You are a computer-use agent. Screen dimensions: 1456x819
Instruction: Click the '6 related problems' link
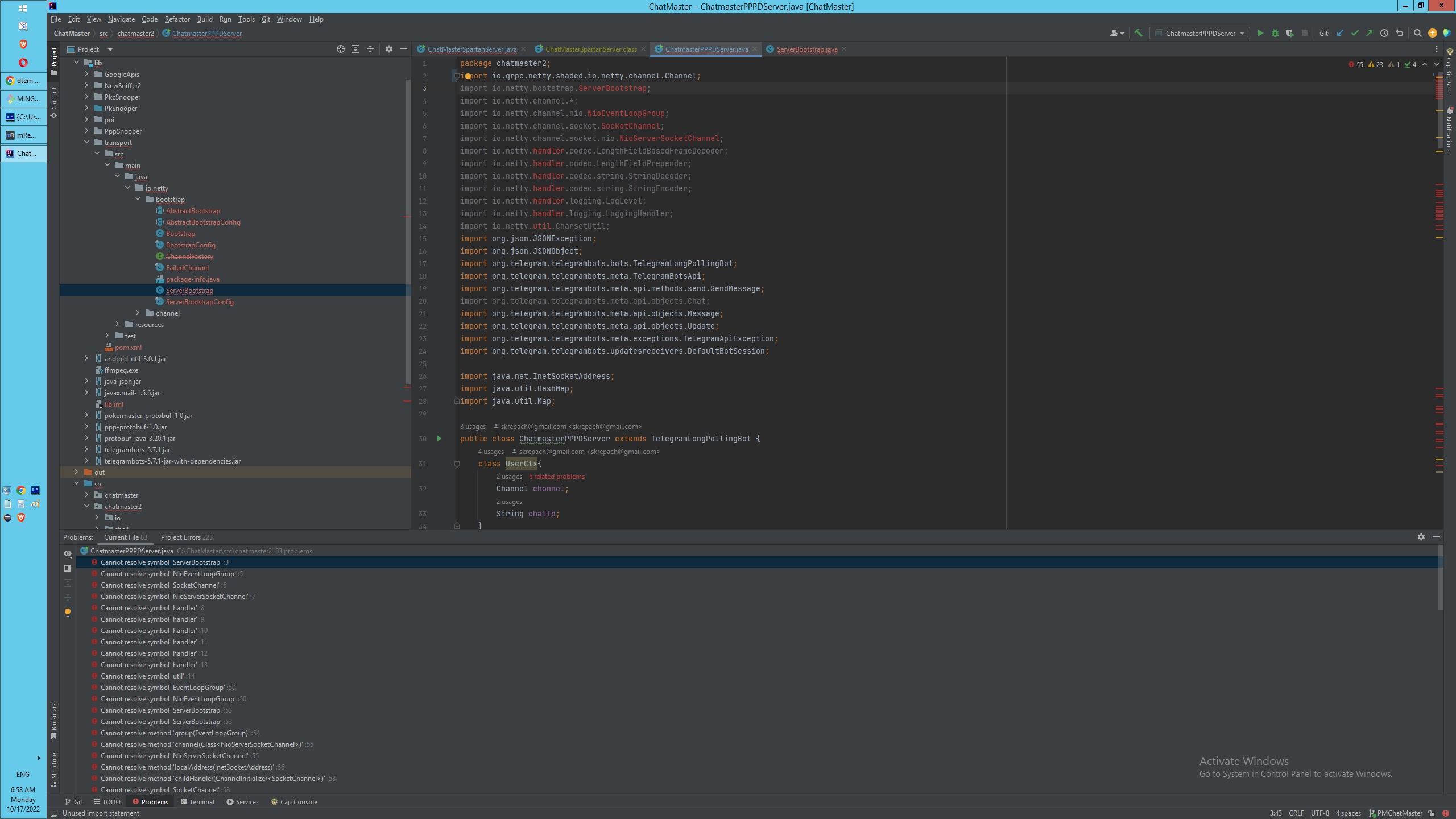tap(556, 477)
